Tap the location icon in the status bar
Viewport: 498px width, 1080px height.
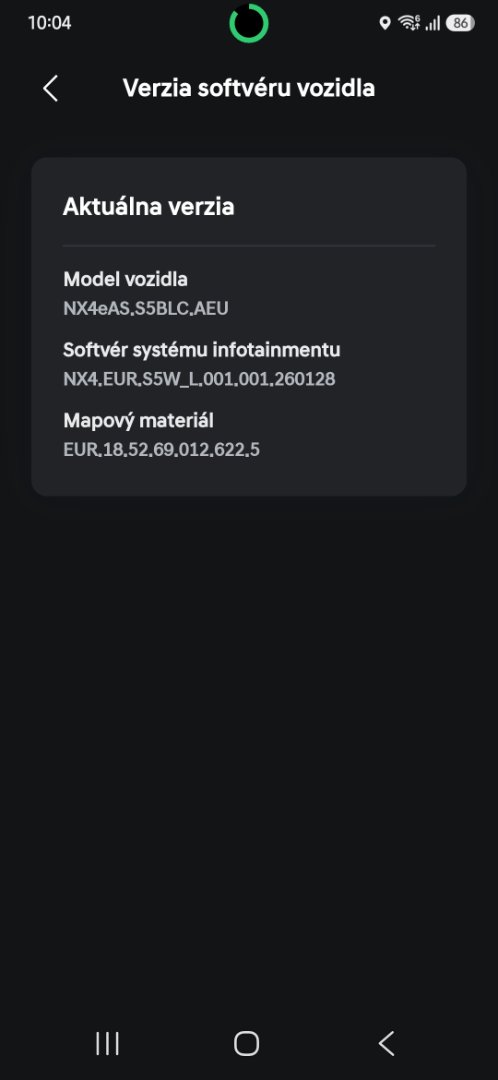[x=385, y=23]
